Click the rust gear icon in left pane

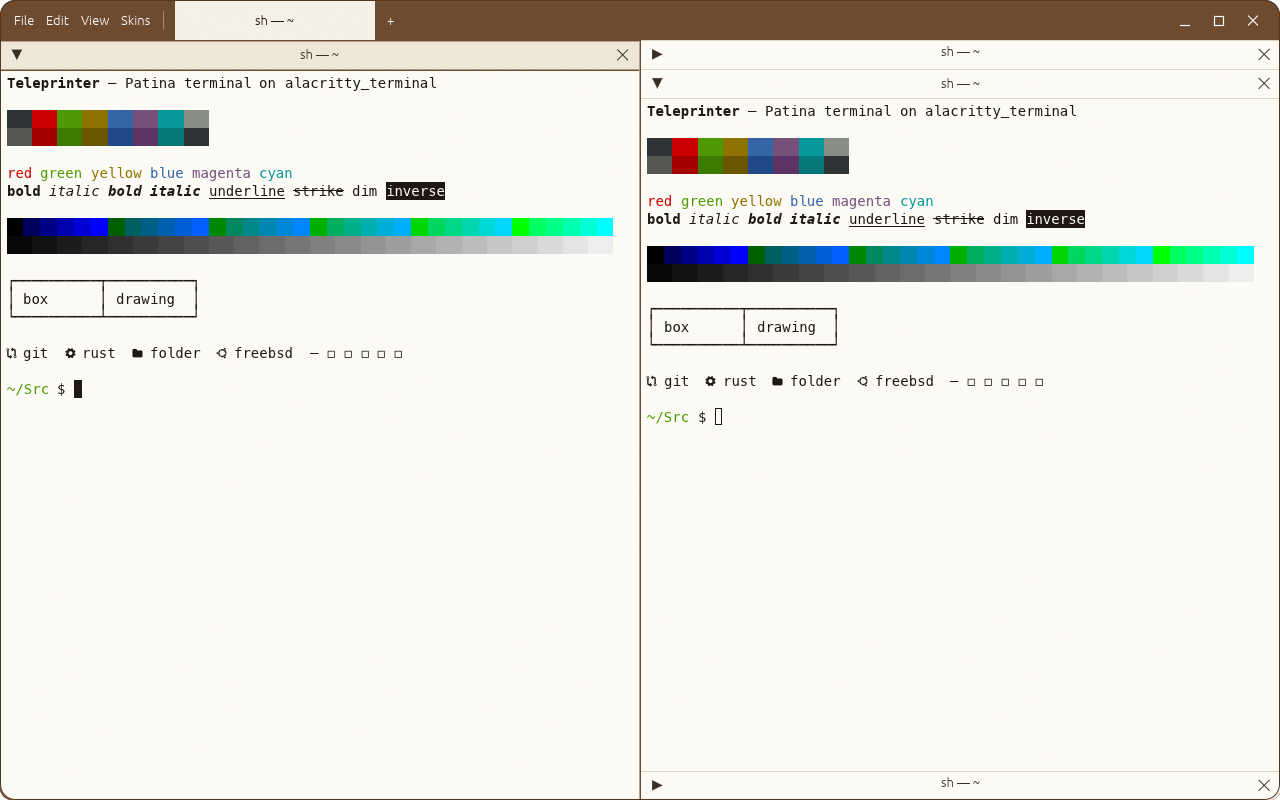click(x=71, y=353)
